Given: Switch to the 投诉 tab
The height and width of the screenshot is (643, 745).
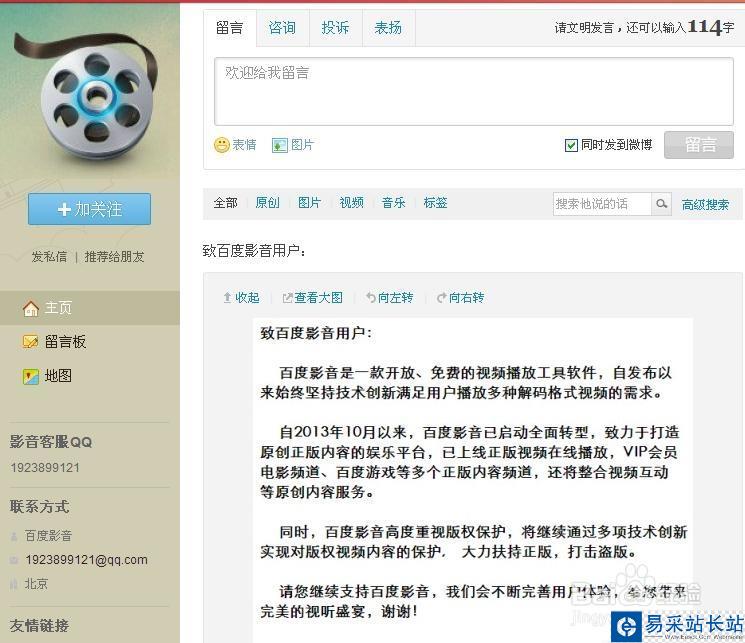Looking at the screenshot, I should (x=335, y=28).
